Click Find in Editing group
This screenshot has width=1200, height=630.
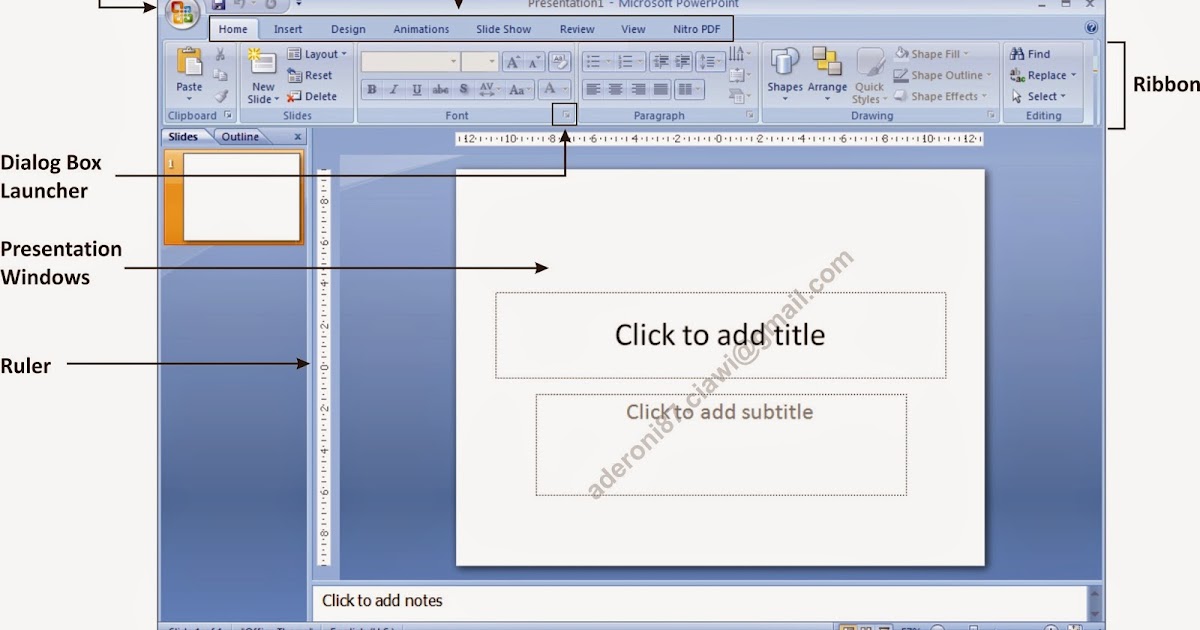(1031, 54)
